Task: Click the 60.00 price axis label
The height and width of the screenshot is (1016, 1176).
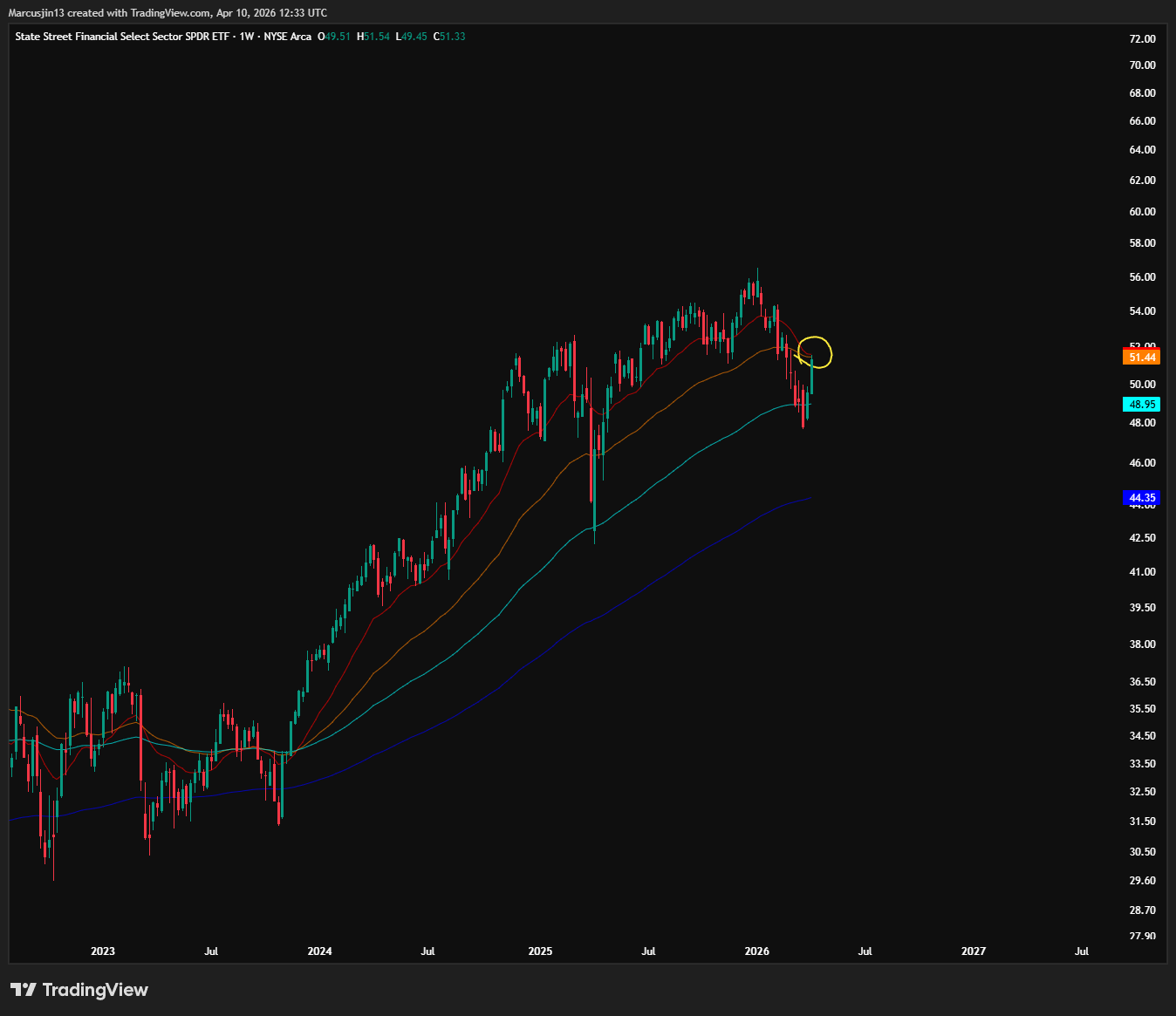Action: tap(1142, 212)
